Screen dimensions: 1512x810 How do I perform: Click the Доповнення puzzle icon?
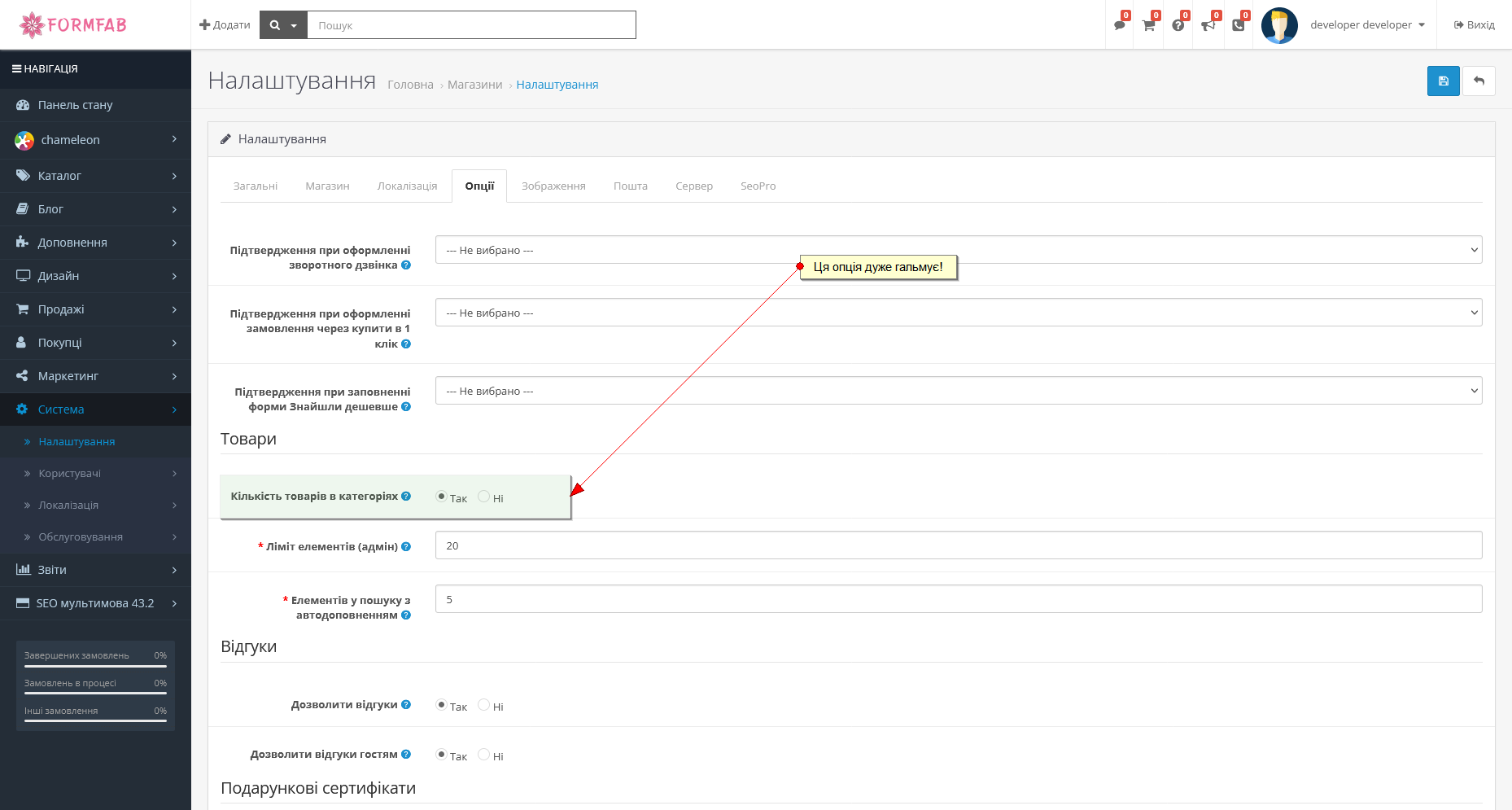click(23, 243)
